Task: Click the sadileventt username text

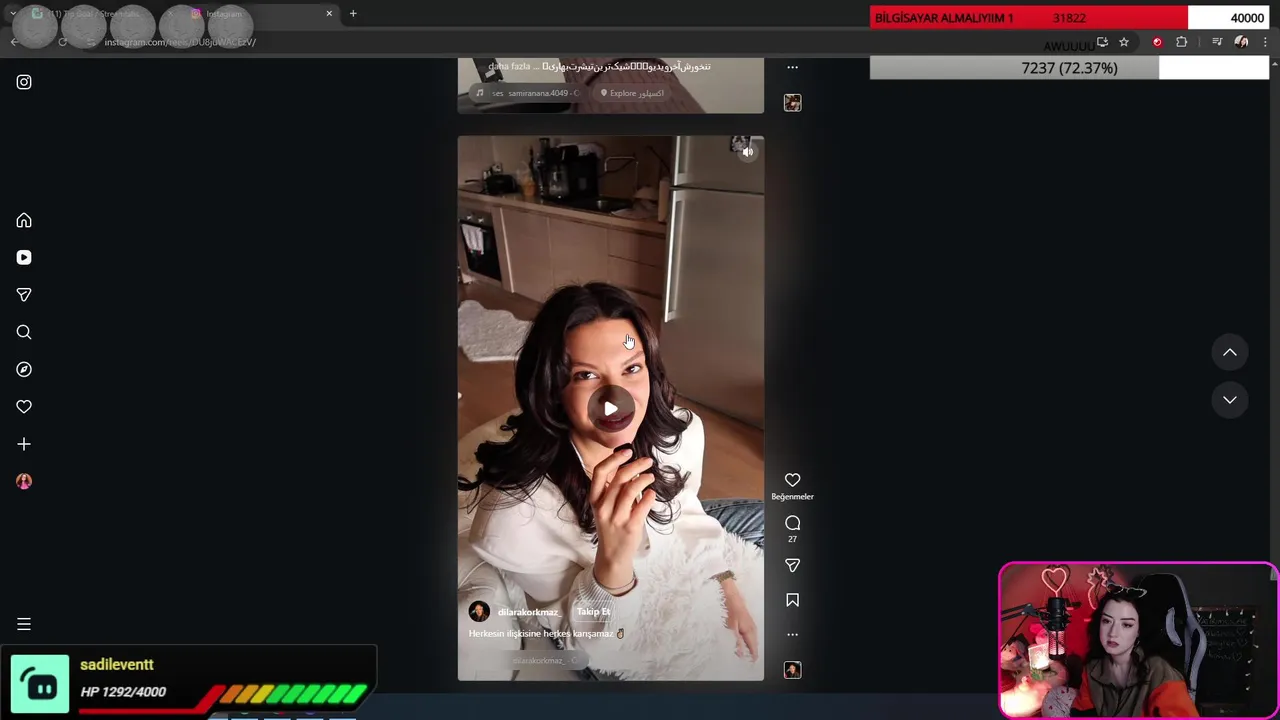Action: click(x=117, y=664)
